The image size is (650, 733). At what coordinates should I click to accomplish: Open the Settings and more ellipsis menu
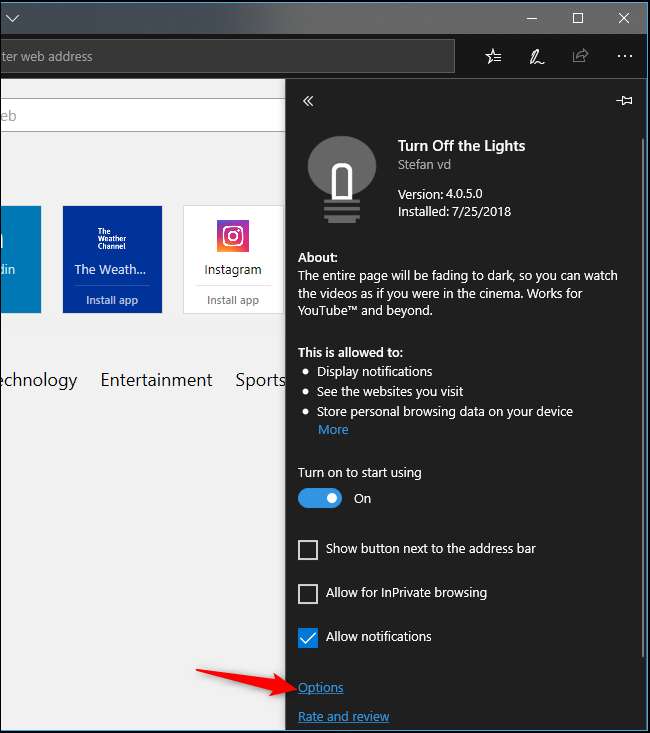click(x=625, y=57)
